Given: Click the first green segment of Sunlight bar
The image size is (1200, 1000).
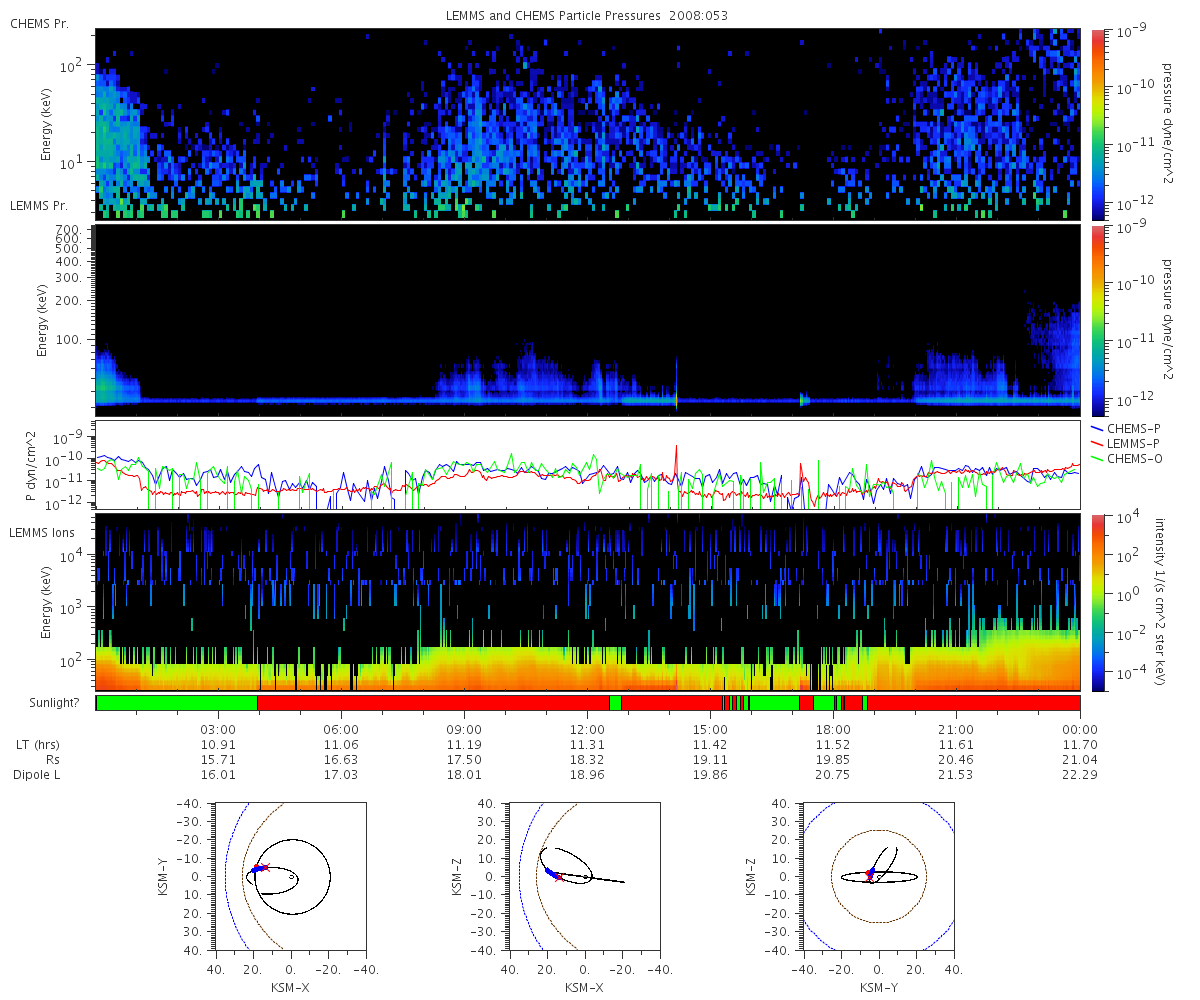Looking at the screenshot, I should coord(177,703).
